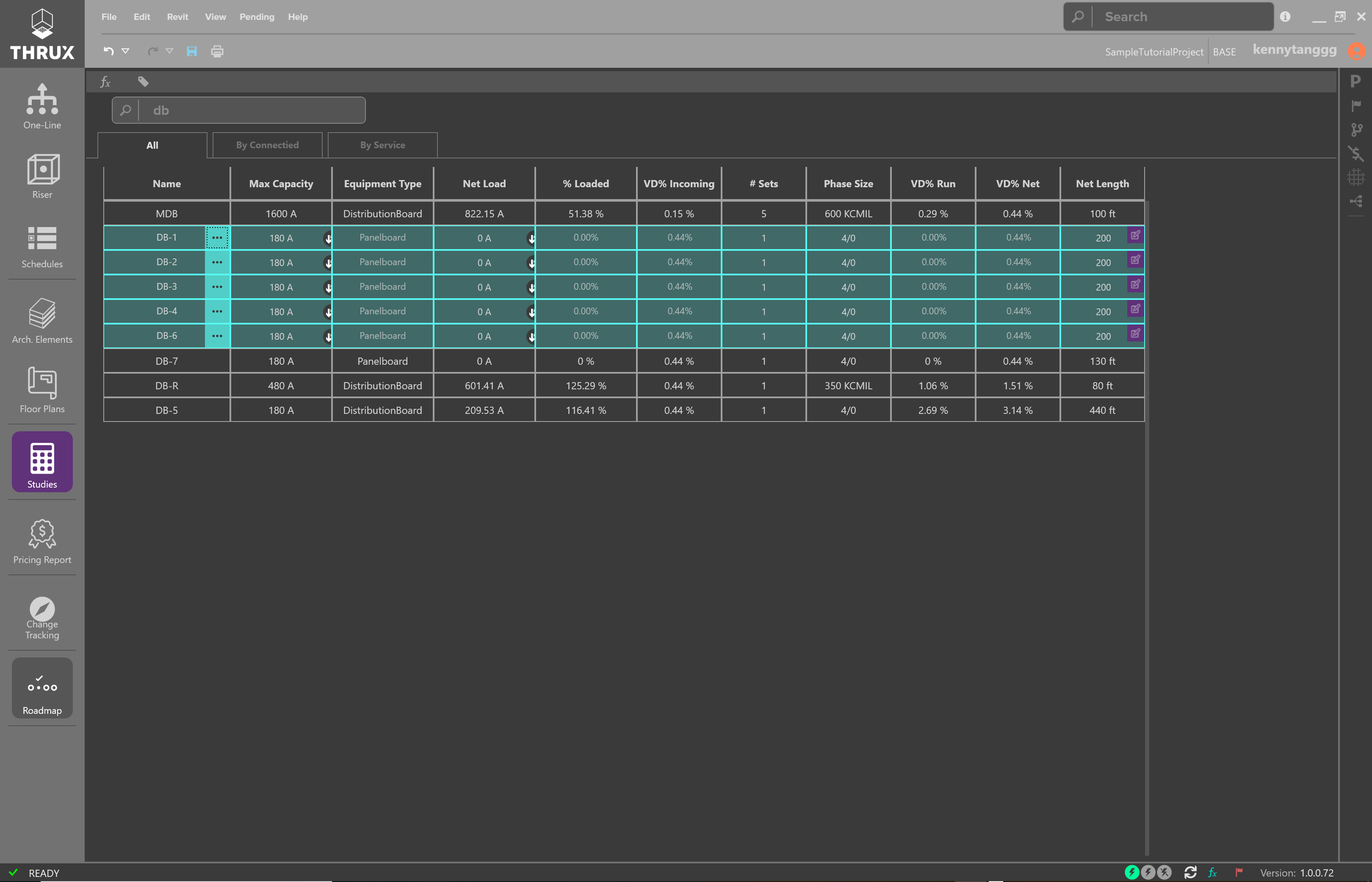Click the kennytanggg username
Viewport: 1372px width, 882px height.
click(1295, 50)
